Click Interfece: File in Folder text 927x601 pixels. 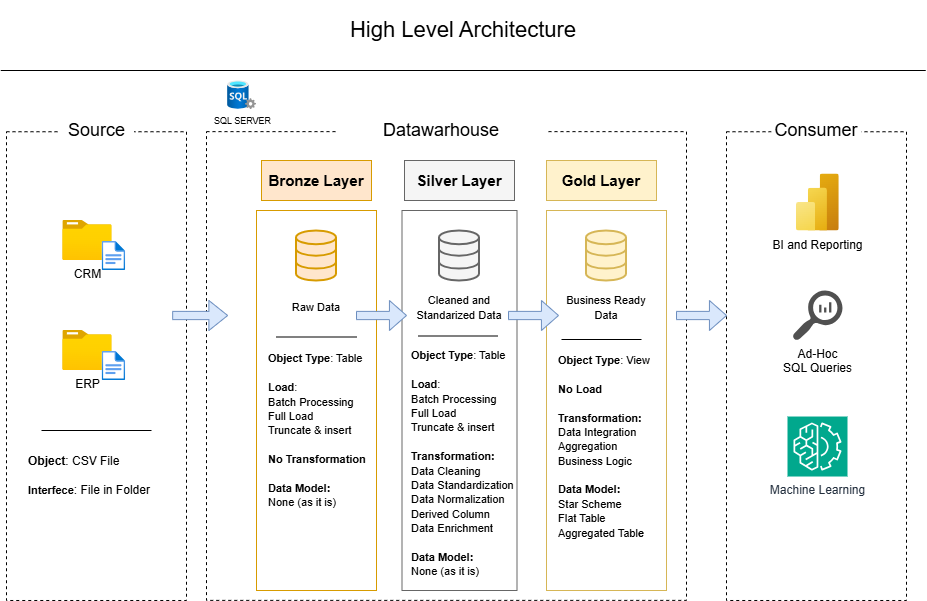(x=89, y=489)
